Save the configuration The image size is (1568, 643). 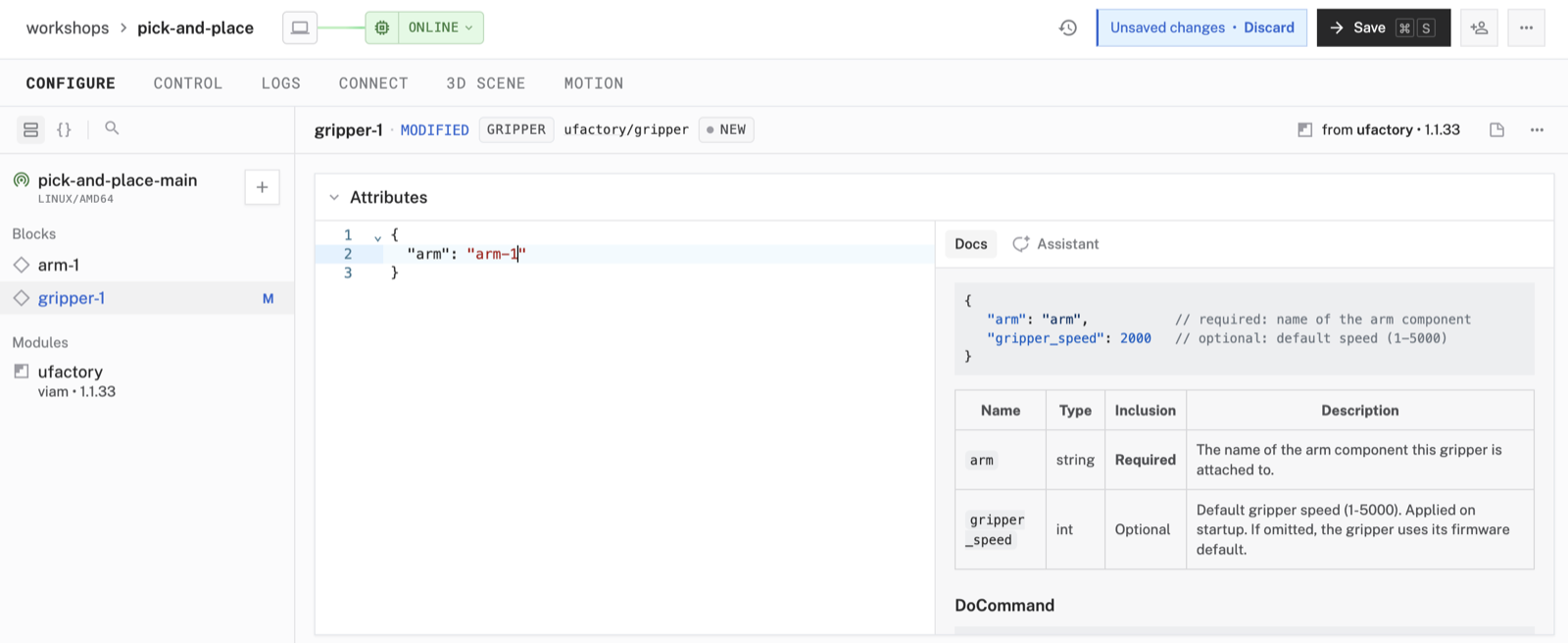point(1383,27)
